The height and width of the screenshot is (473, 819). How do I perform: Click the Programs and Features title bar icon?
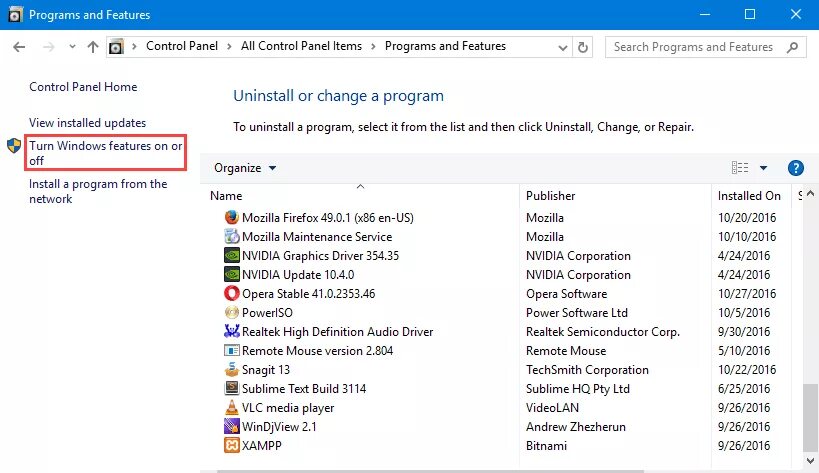pyautogui.click(x=15, y=15)
